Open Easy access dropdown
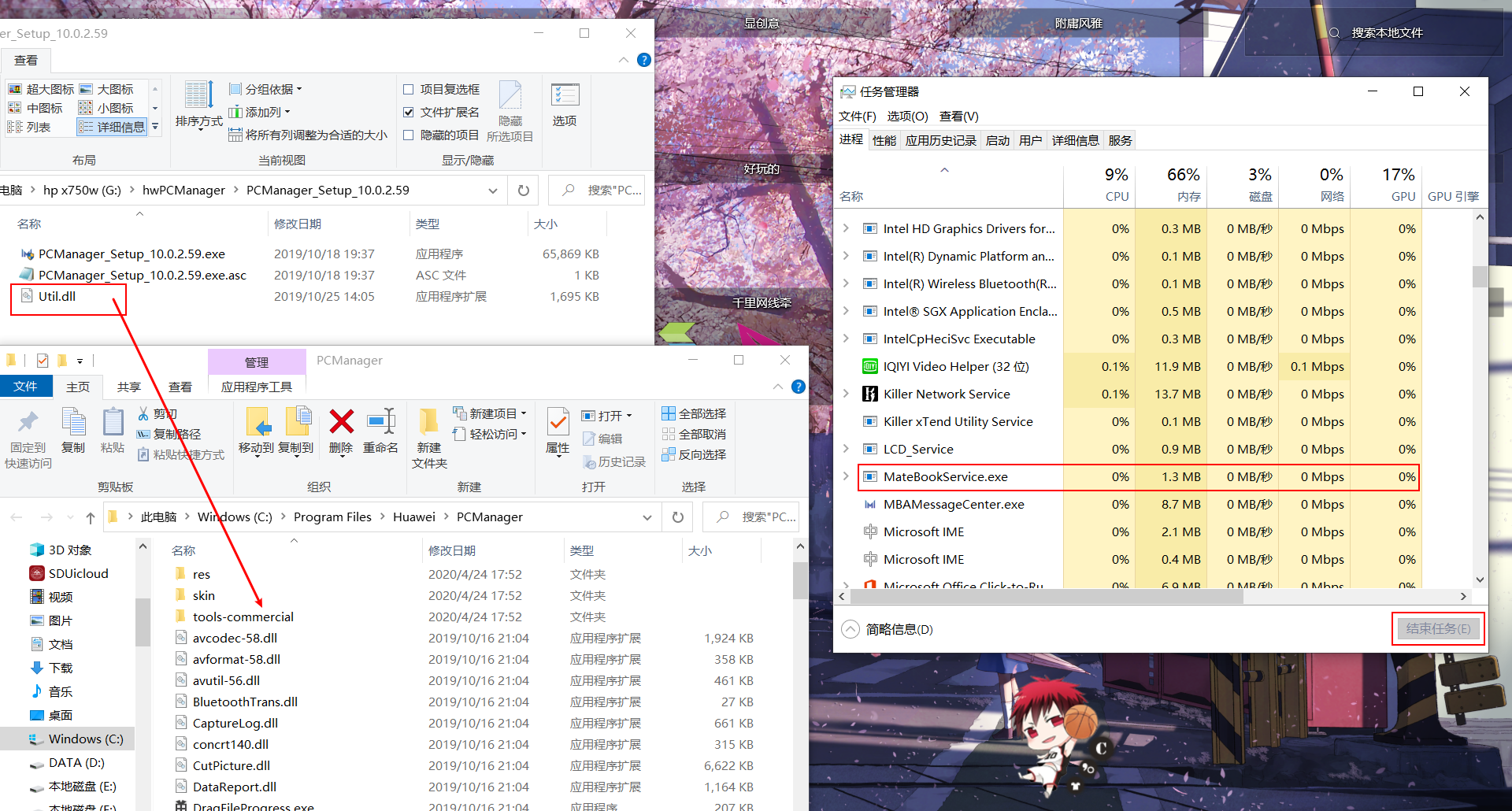The height and width of the screenshot is (811, 1512). click(490, 434)
